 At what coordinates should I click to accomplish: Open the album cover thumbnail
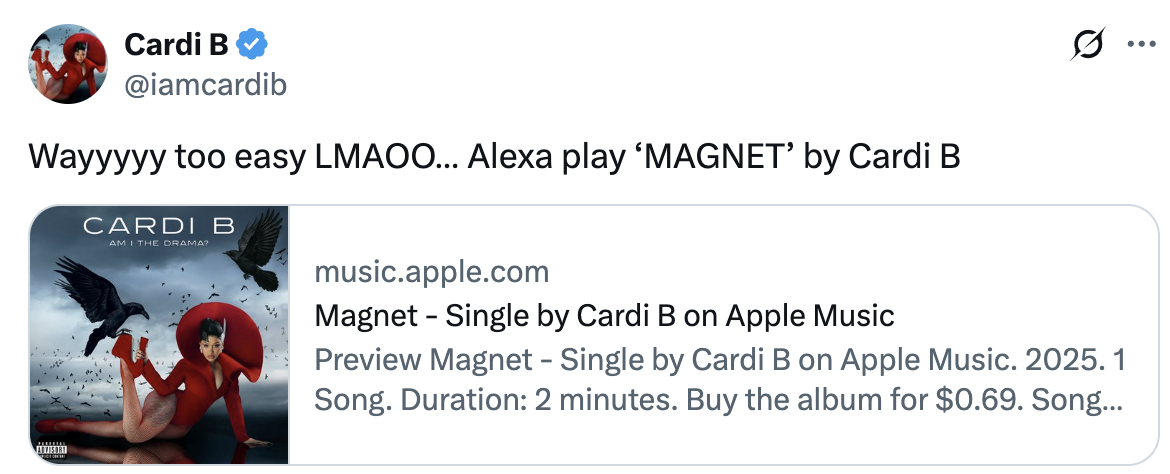click(159, 335)
